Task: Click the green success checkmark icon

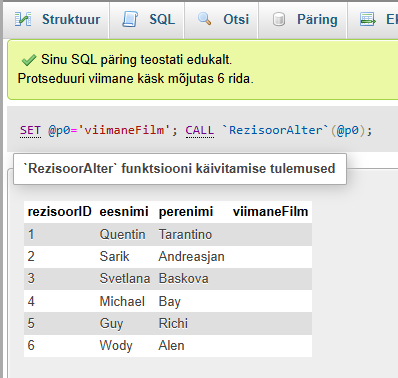Action: click(29, 60)
